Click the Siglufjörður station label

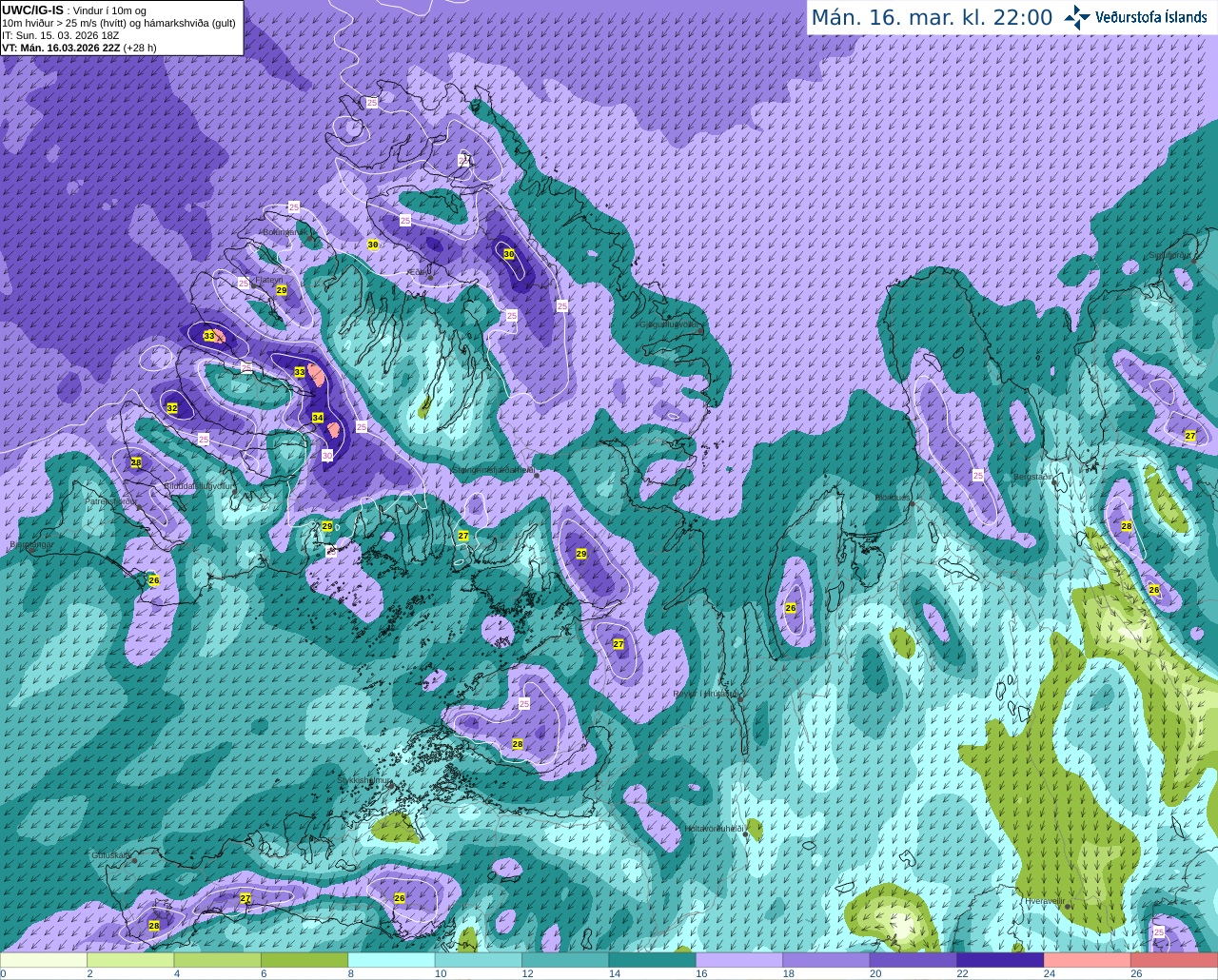(1169, 255)
